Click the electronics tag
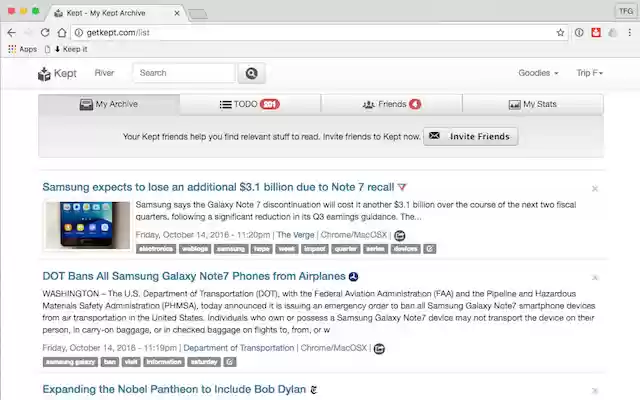This screenshot has width=640, height=400. pos(156,249)
